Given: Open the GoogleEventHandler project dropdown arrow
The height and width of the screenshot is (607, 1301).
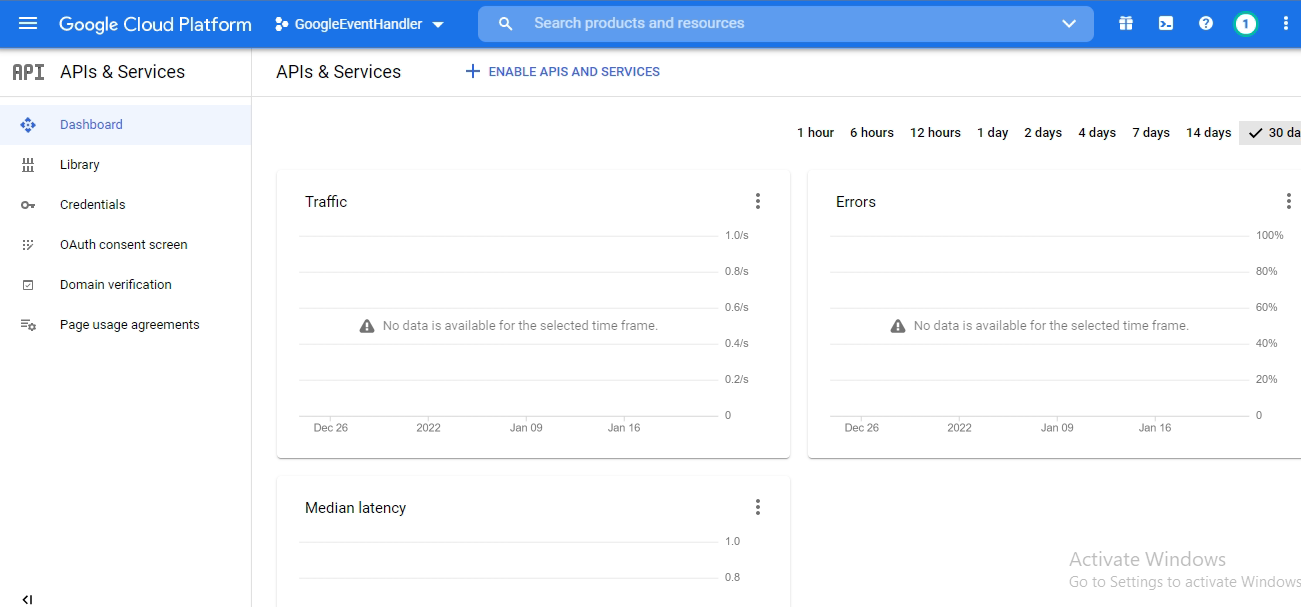Looking at the screenshot, I should pyautogui.click(x=438, y=24).
